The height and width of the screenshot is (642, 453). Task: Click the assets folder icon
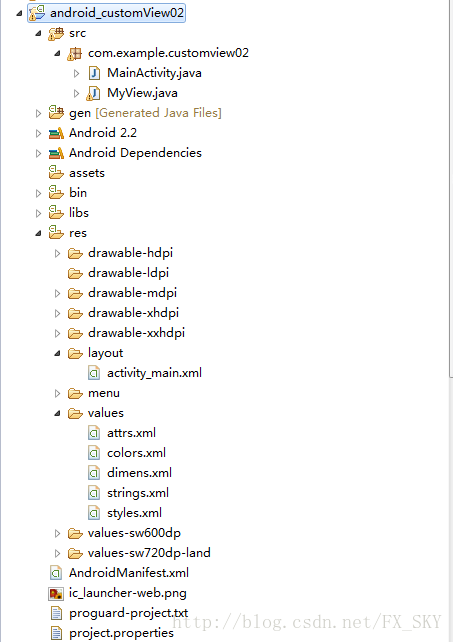(x=56, y=173)
